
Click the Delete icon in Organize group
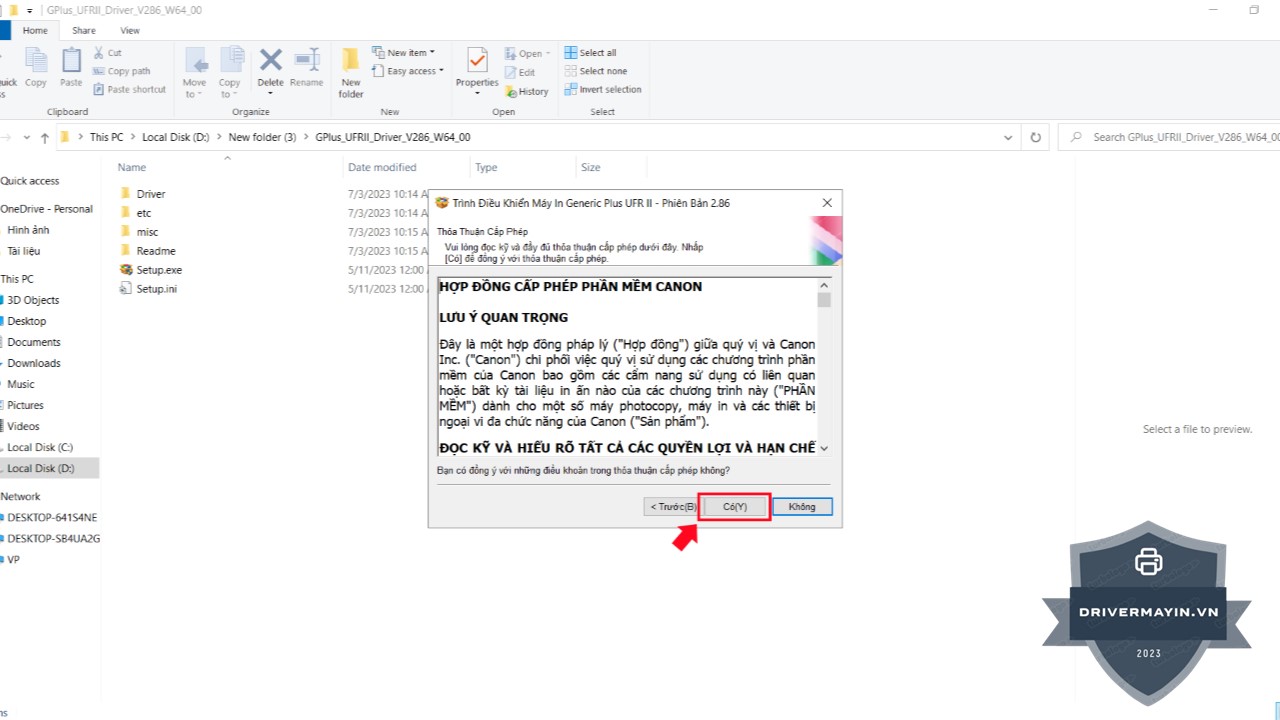tap(270, 68)
